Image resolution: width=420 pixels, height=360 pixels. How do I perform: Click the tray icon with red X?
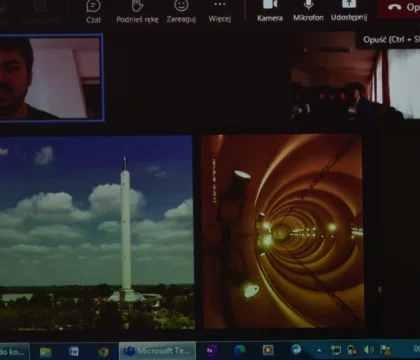[352, 350]
